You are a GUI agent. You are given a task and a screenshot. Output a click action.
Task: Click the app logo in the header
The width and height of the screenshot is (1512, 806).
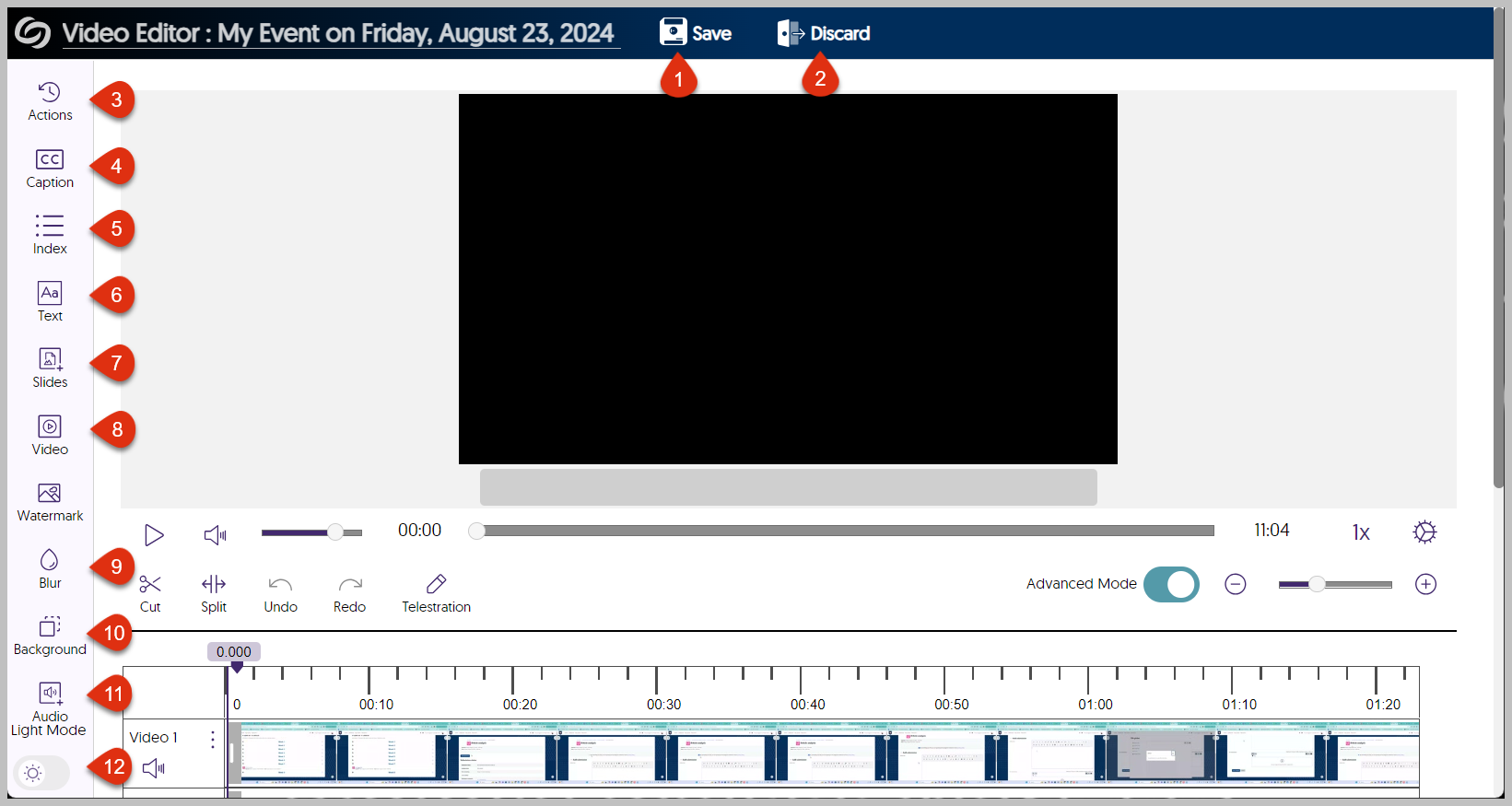pos(33,33)
